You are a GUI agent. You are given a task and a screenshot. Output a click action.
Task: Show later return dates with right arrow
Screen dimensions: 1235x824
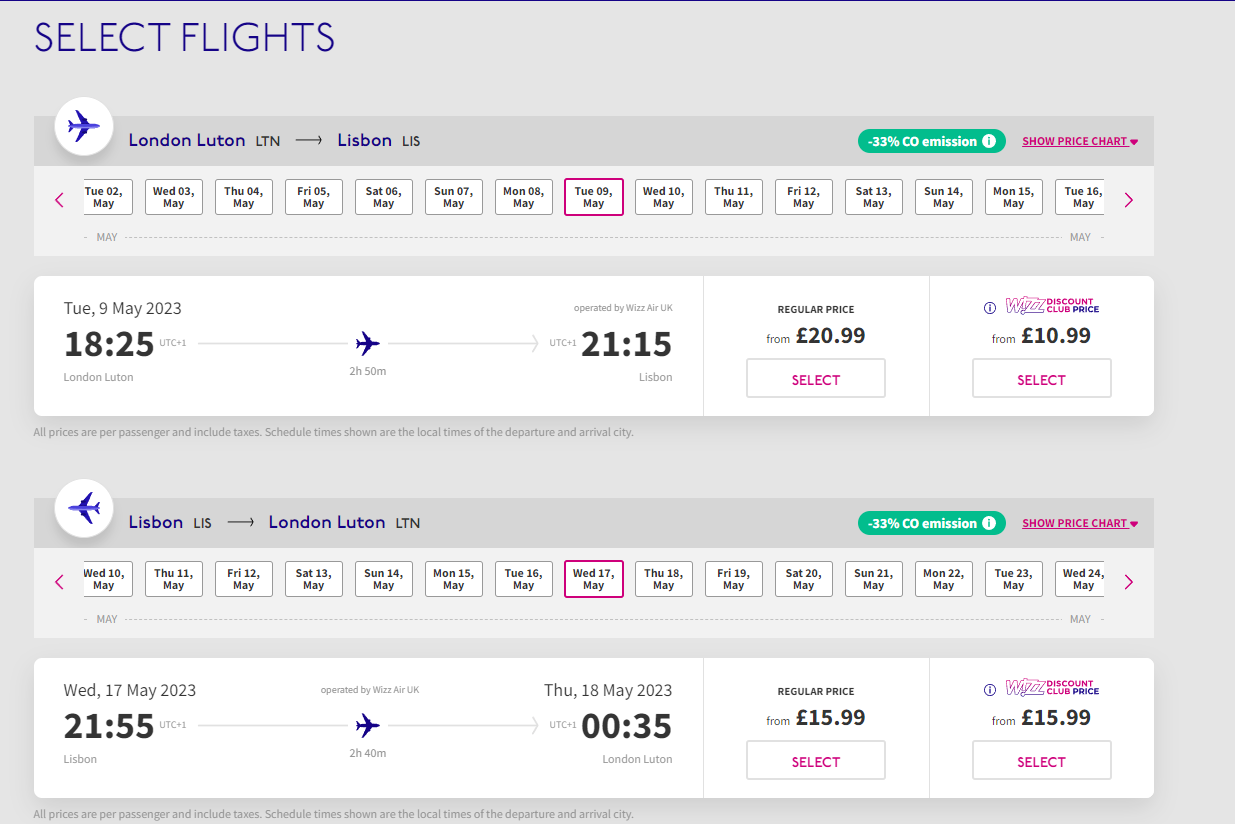pyautogui.click(x=1129, y=582)
